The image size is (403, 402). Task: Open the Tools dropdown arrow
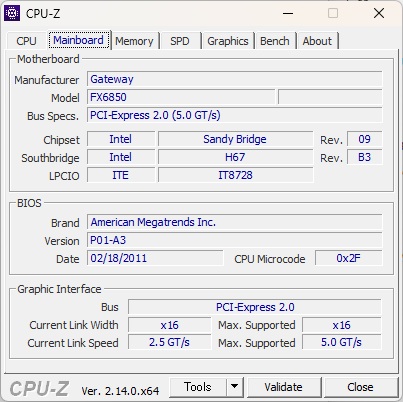click(234, 387)
